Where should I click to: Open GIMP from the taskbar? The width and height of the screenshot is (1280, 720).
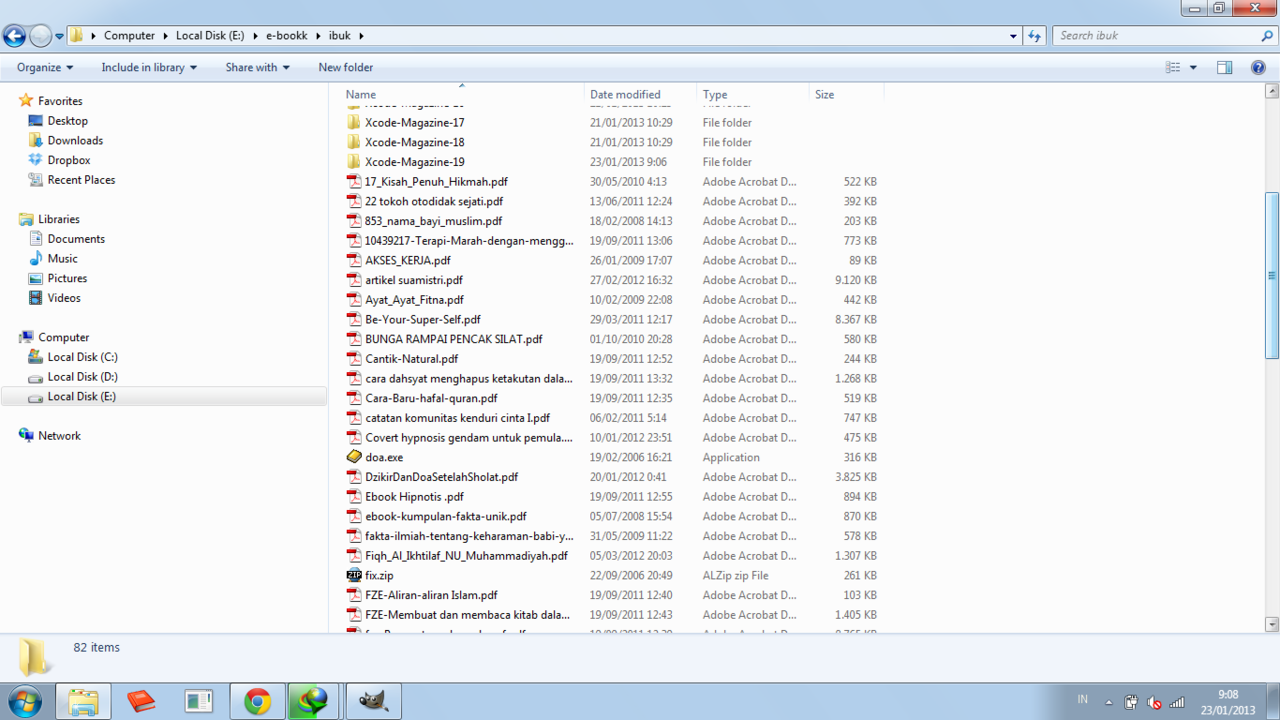374,702
